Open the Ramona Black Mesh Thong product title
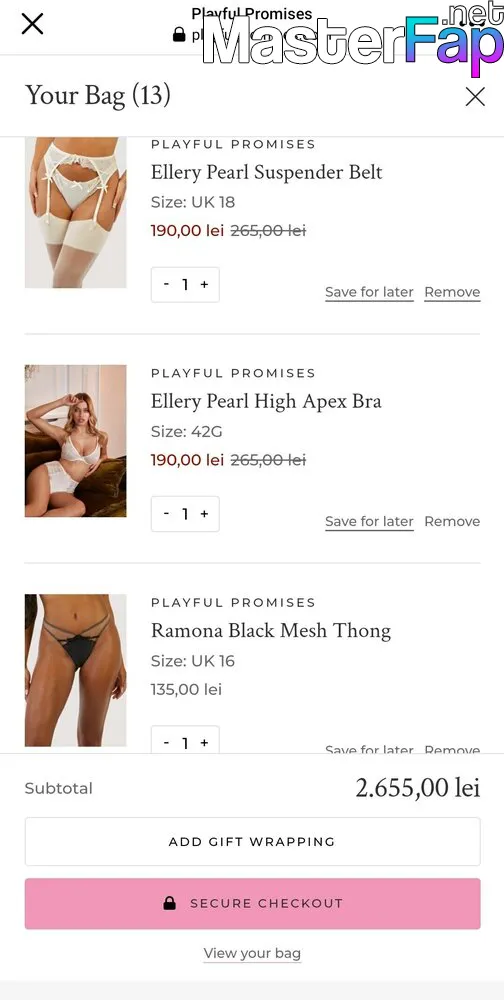Viewport: 504px width, 1000px height. coord(271,631)
